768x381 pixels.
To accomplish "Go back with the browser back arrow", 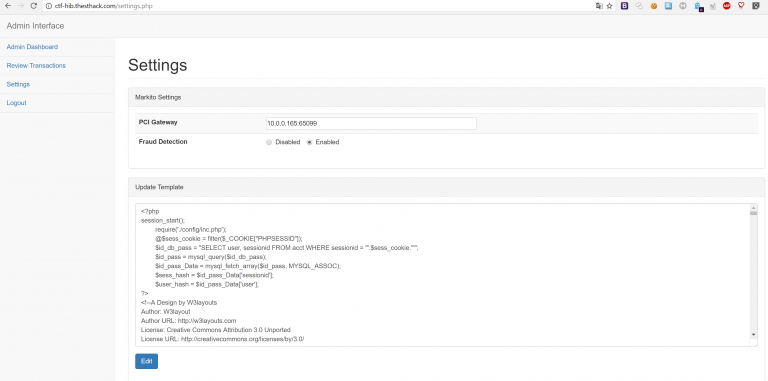I will 7,6.
